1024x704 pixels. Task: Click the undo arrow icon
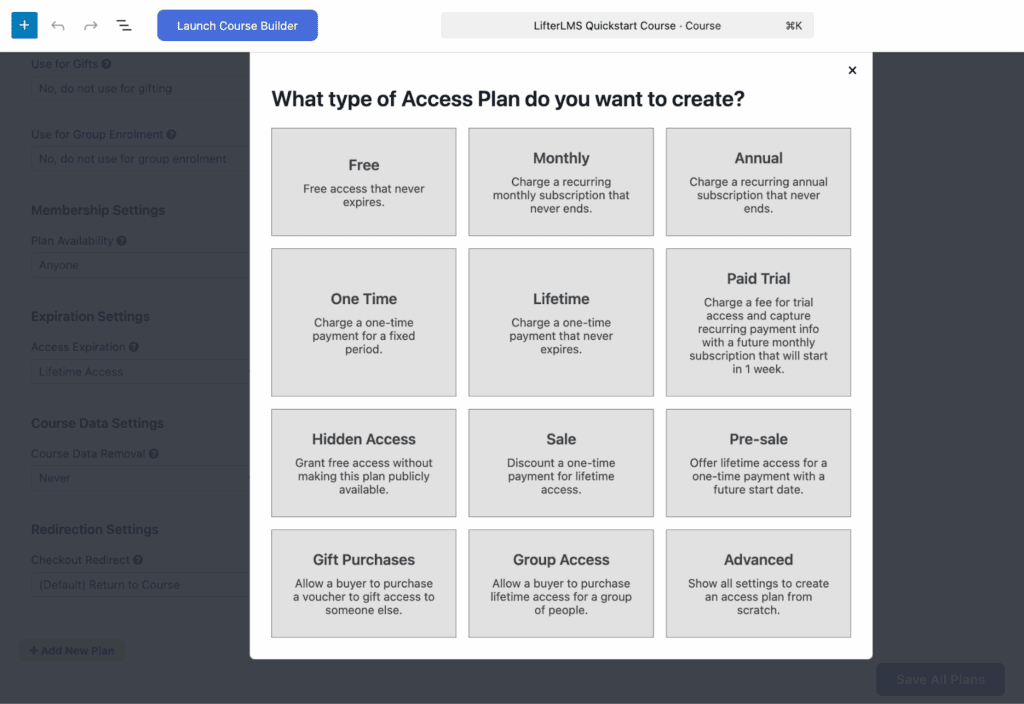(x=58, y=25)
